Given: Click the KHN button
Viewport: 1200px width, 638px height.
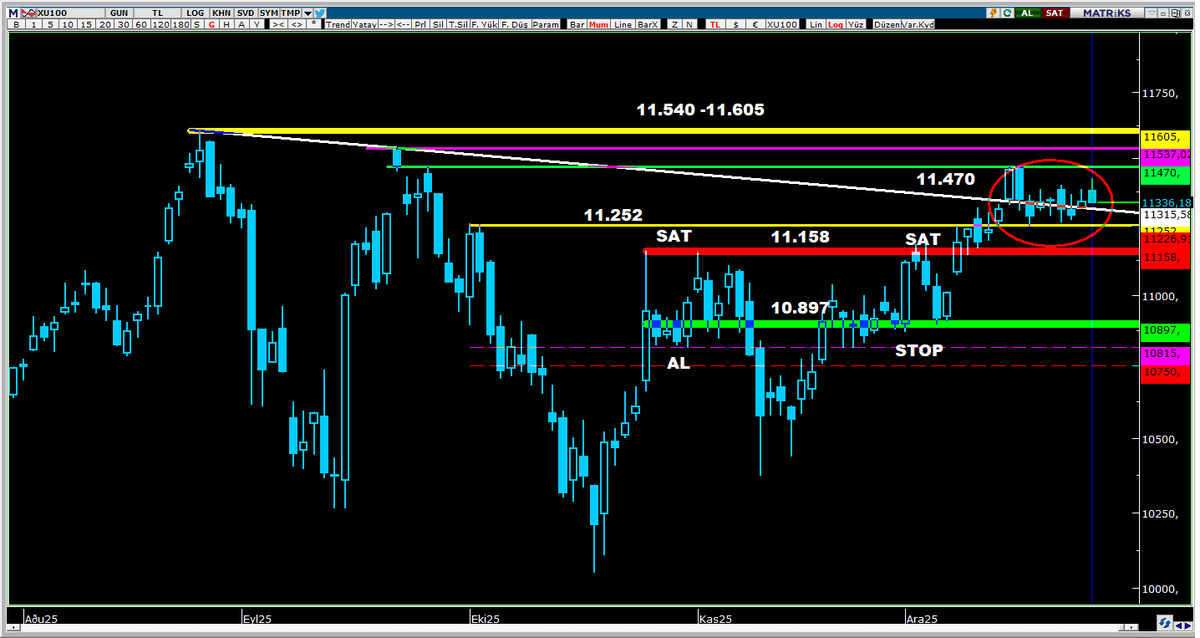Looking at the screenshot, I should pyautogui.click(x=220, y=13).
